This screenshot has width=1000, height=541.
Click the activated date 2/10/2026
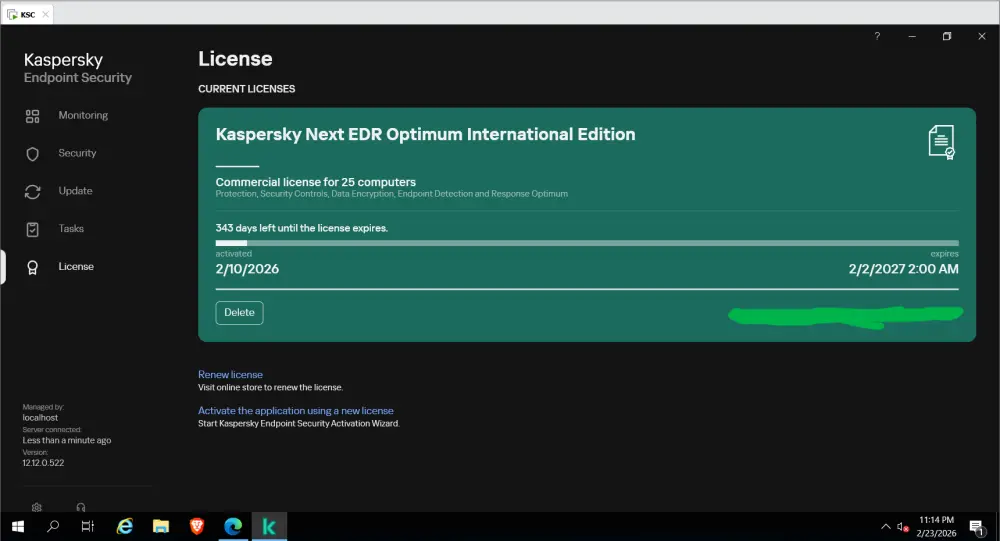pyautogui.click(x=247, y=269)
